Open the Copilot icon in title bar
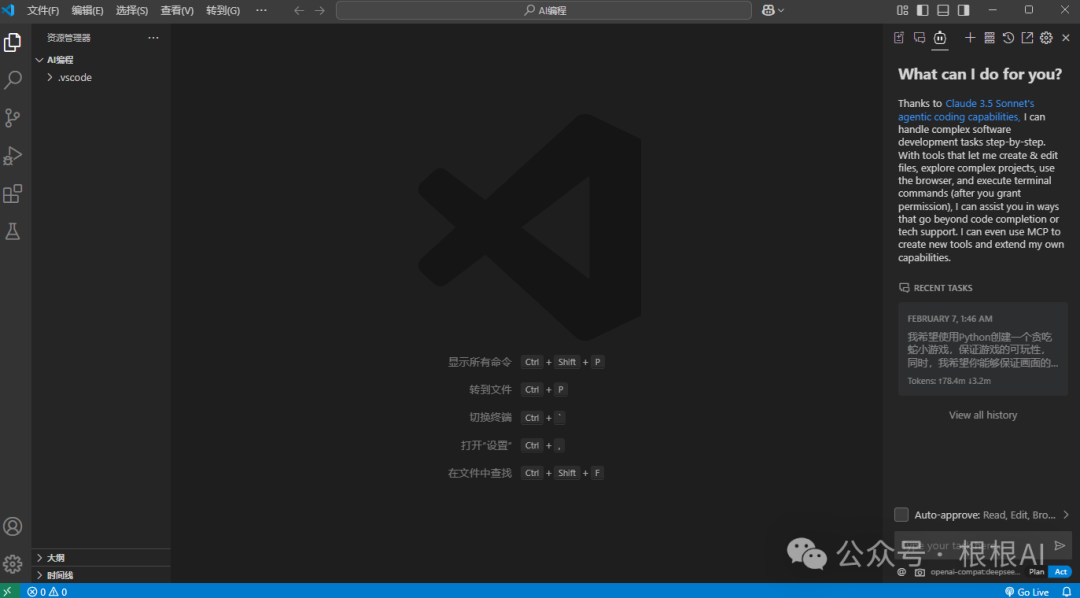The height and width of the screenshot is (598, 1080). [773, 10]
